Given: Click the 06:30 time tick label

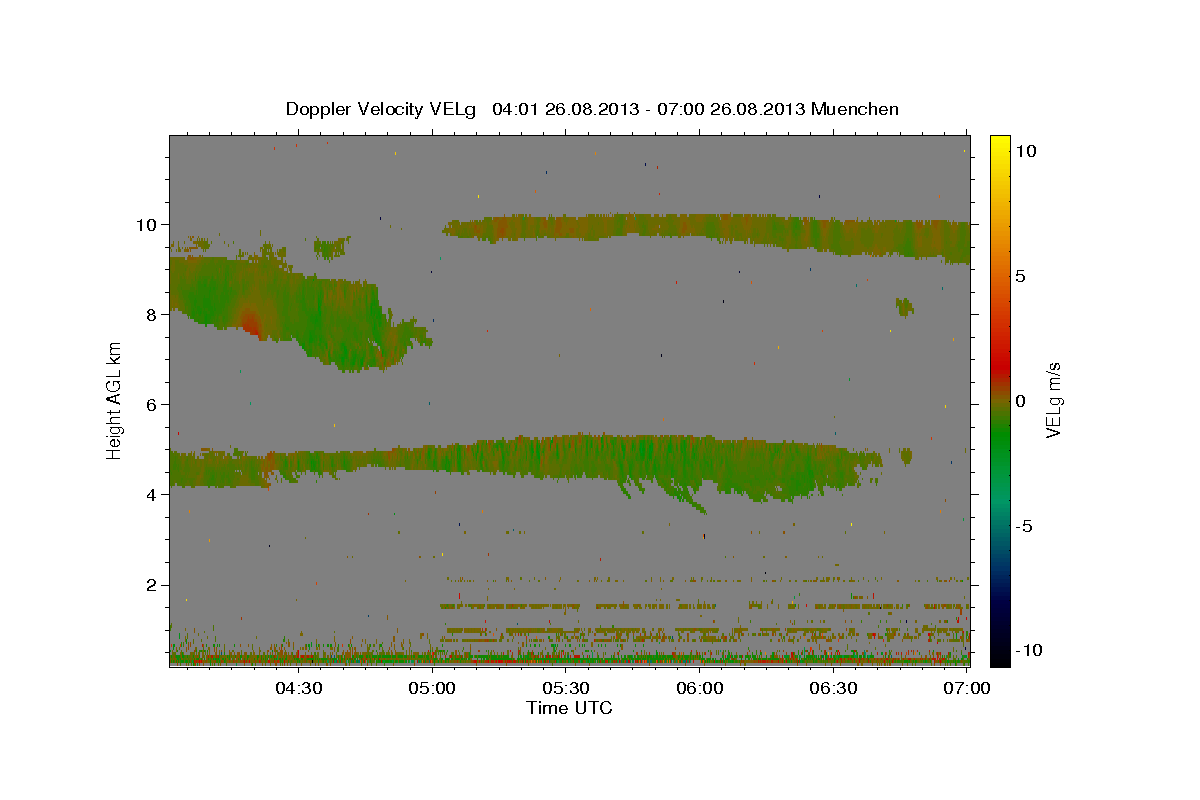Looking at the screenshot, I should [x=834, y=688].
